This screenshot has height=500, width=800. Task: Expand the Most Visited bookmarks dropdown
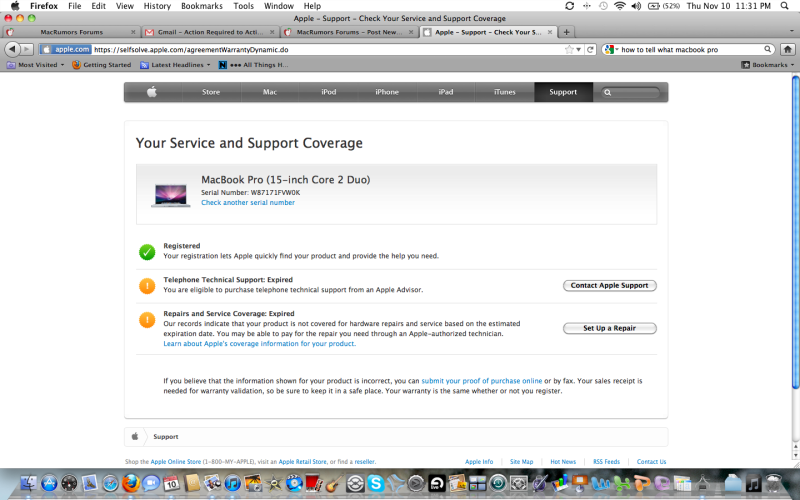coord(35,65)
